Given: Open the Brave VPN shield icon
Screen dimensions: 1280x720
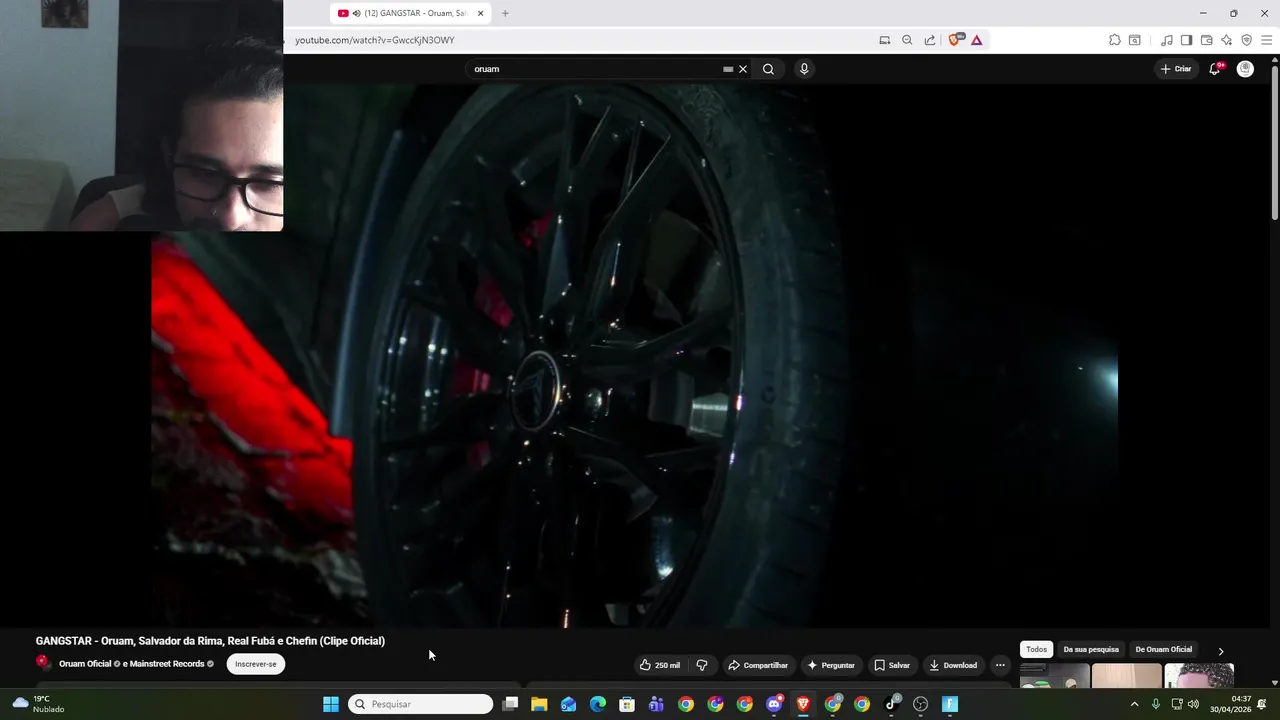Looking at the screenshot, I should coord(1246,40).
